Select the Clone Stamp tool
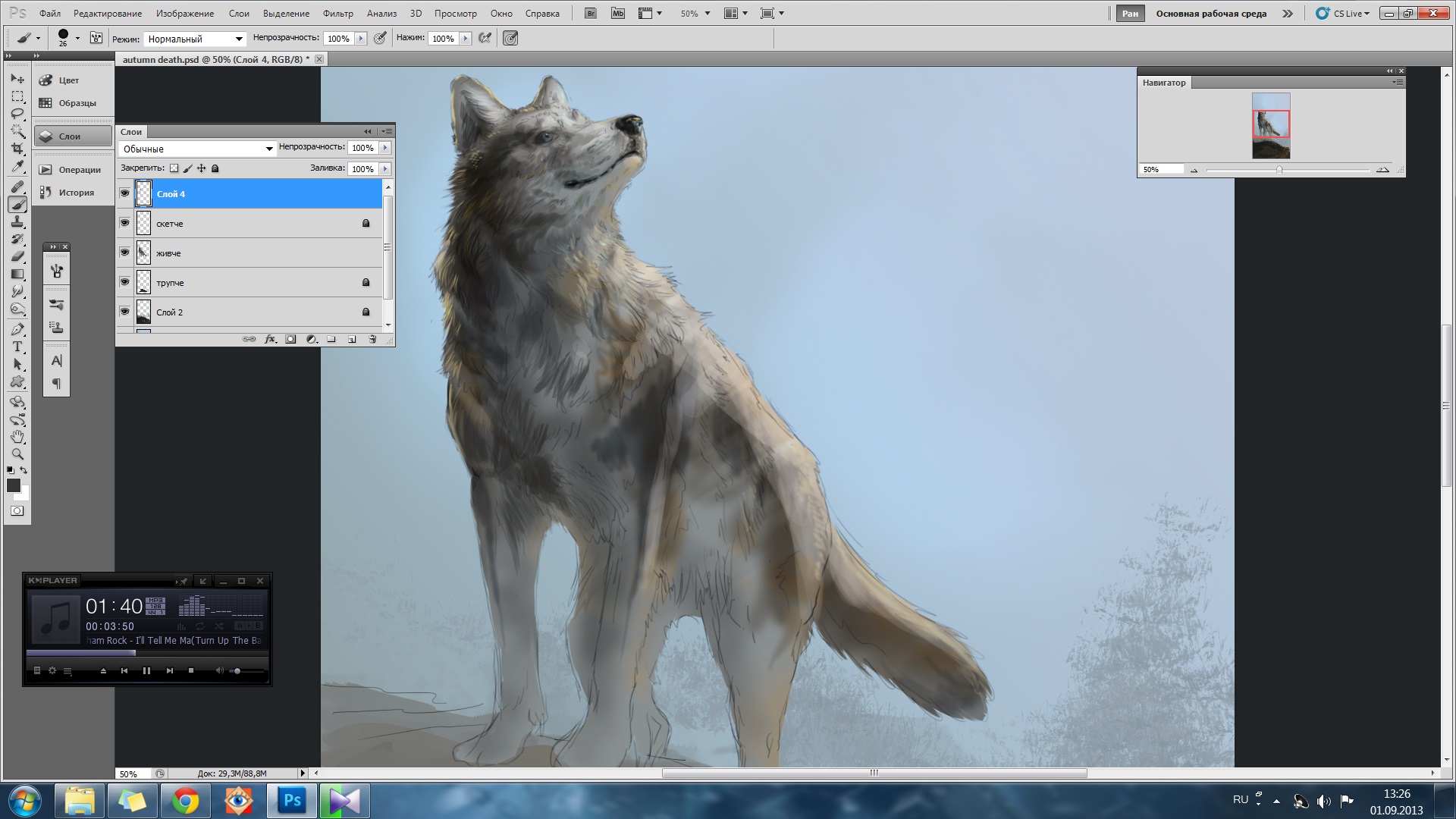Viewport: 1456px width, 819px height. click(x=17, y=221)
